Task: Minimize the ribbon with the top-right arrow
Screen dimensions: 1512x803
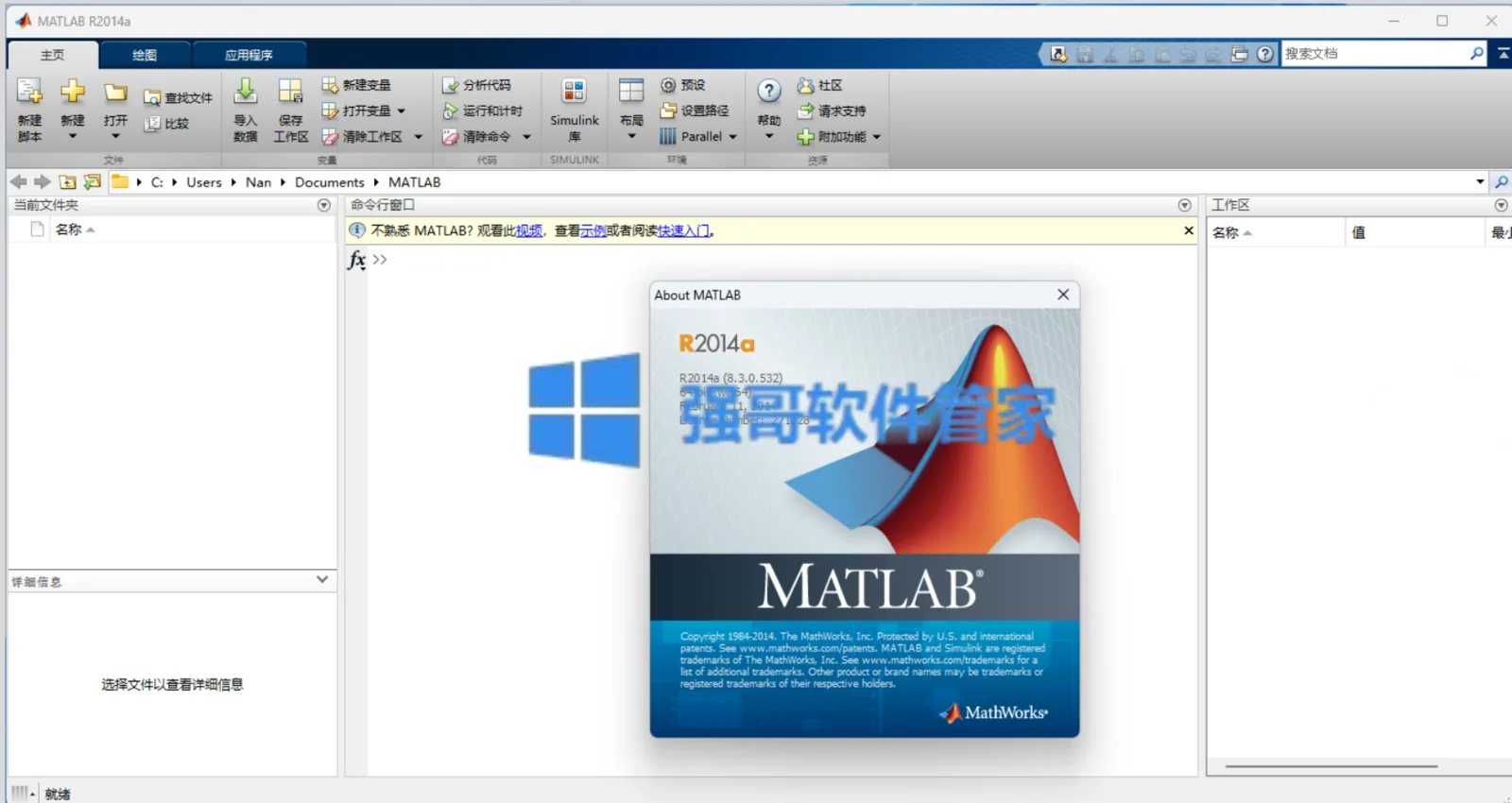Action: click(1503, 54)
